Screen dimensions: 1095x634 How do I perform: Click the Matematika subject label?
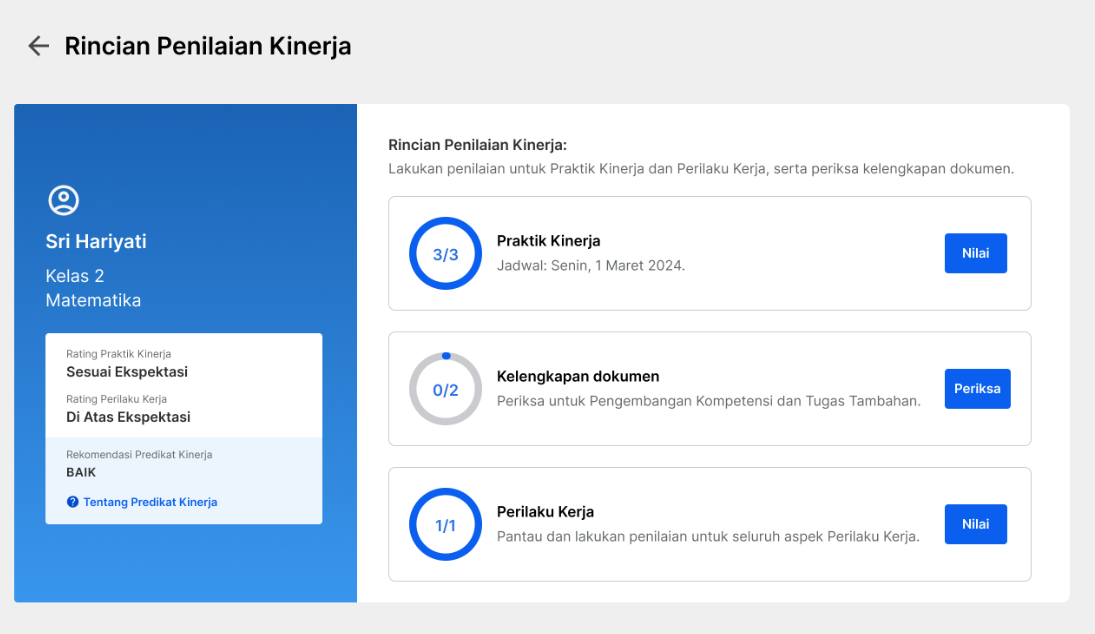pyautogui.click(x=93, y=301)
